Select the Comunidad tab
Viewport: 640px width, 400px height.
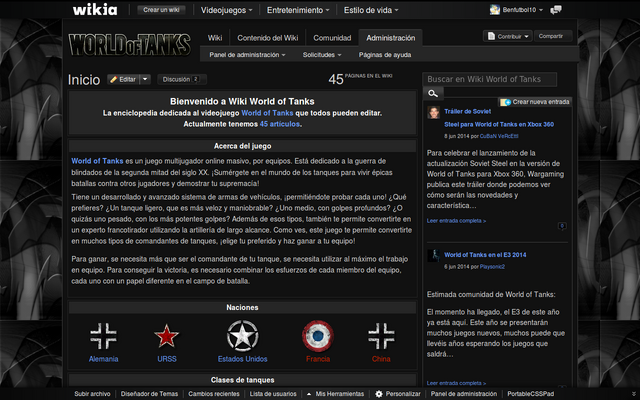tap(332, 38)
